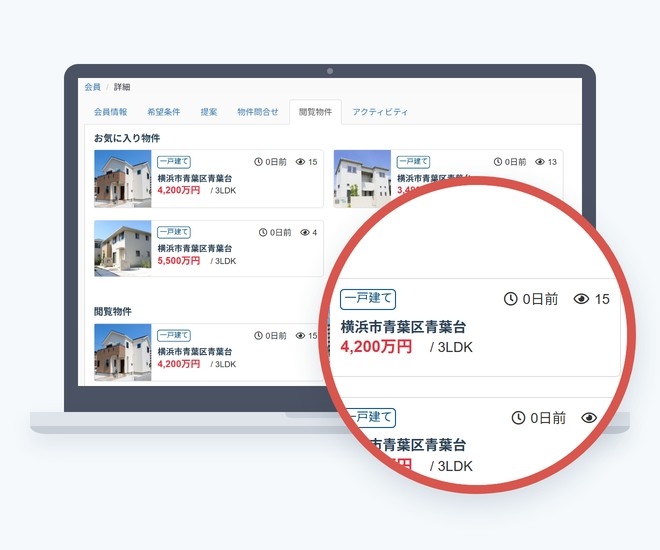Click the clock icon on the 閲覧物件 section card
This screenshot has width=660, height=550.
(x=258, y=335)
